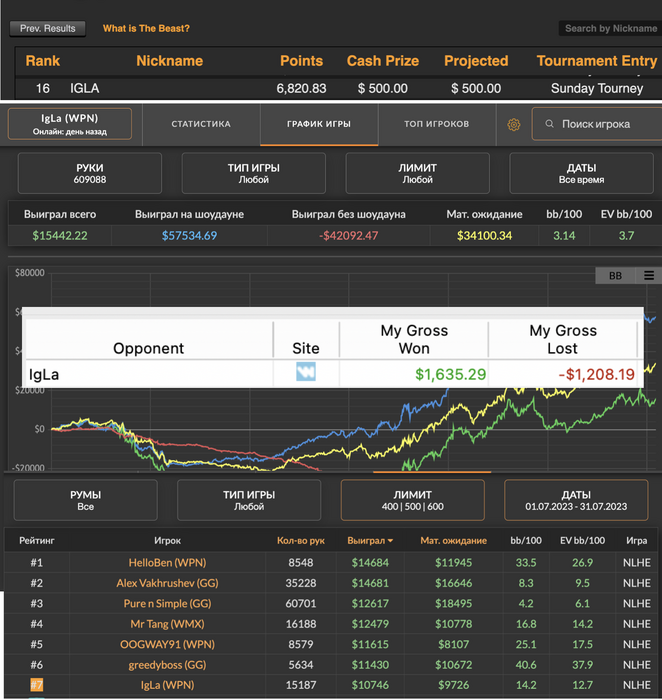Open the ЛИМИТ Любой filter

coord(417,173)
